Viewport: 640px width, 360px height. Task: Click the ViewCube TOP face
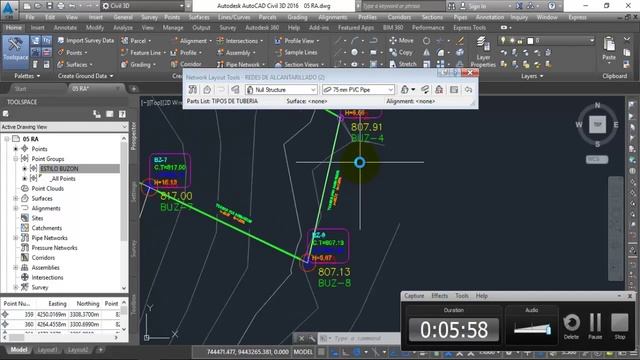(x=597, y=124)
